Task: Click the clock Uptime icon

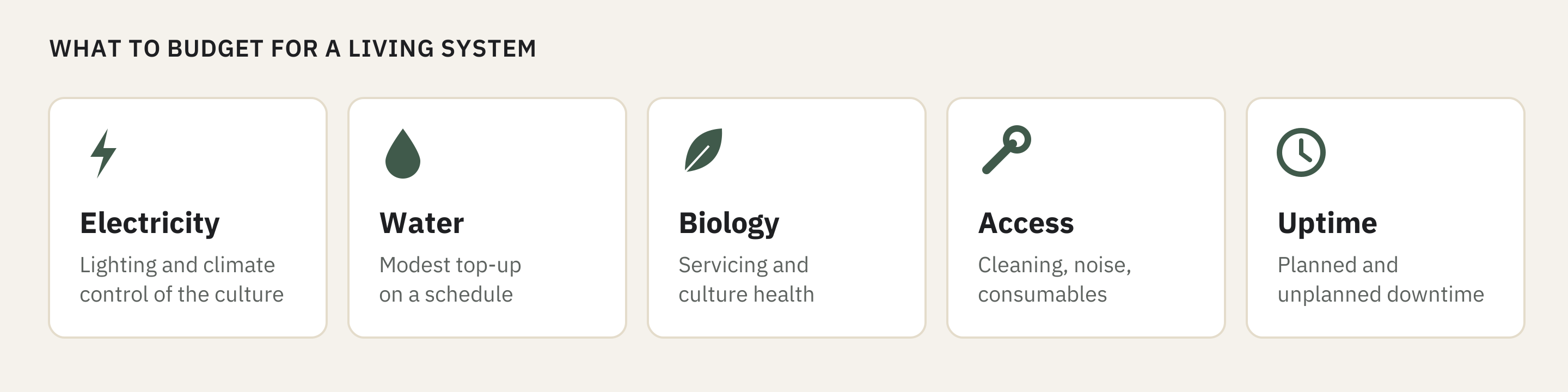Action: tap(1301, 152)
